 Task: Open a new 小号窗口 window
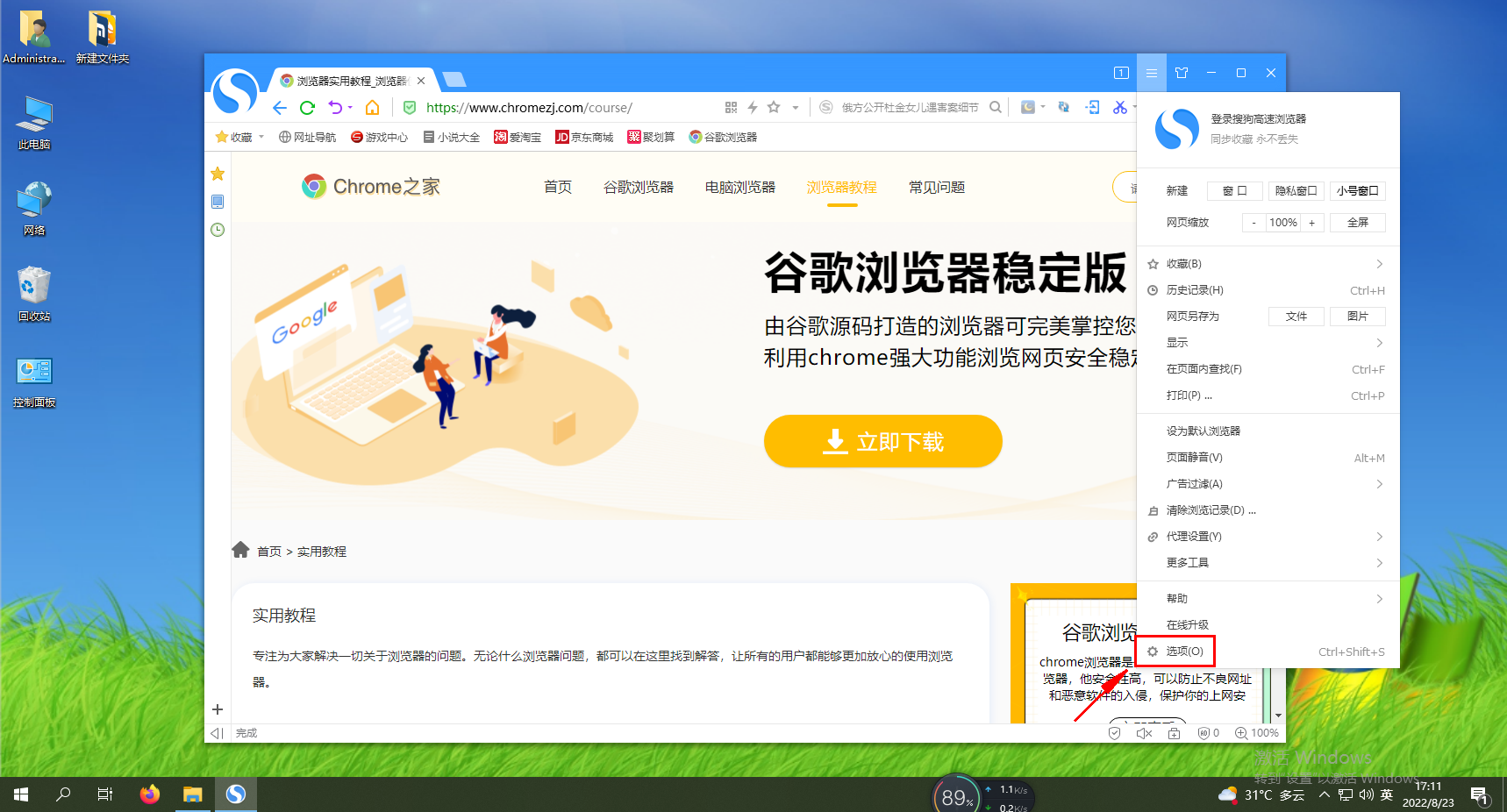1358,190
